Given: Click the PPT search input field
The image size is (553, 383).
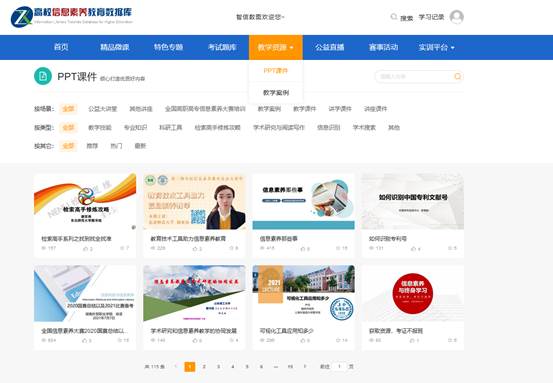Looking at the screenshot, I should click(414, 76).
